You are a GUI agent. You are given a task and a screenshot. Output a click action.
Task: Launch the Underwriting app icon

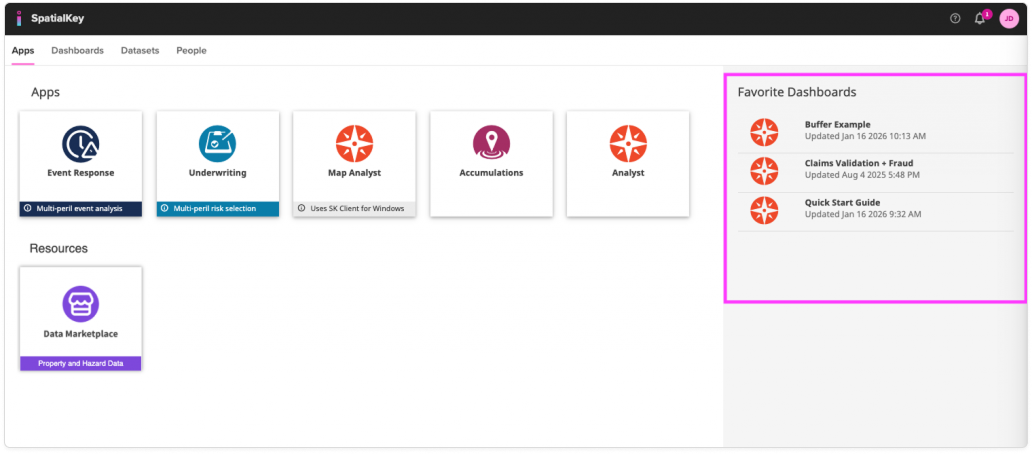[x=217, y=144]
